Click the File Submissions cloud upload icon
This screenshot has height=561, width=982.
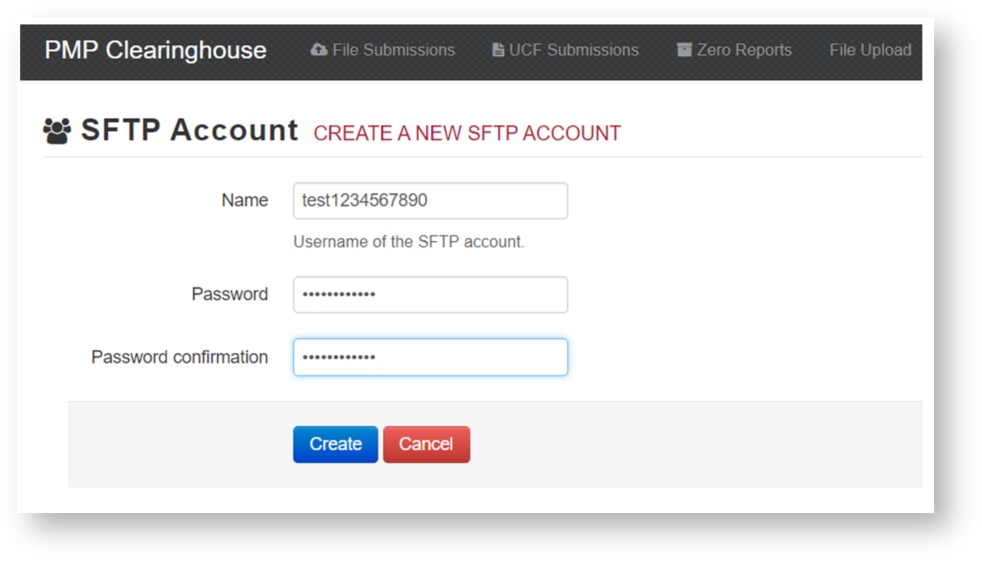point(319,49)
